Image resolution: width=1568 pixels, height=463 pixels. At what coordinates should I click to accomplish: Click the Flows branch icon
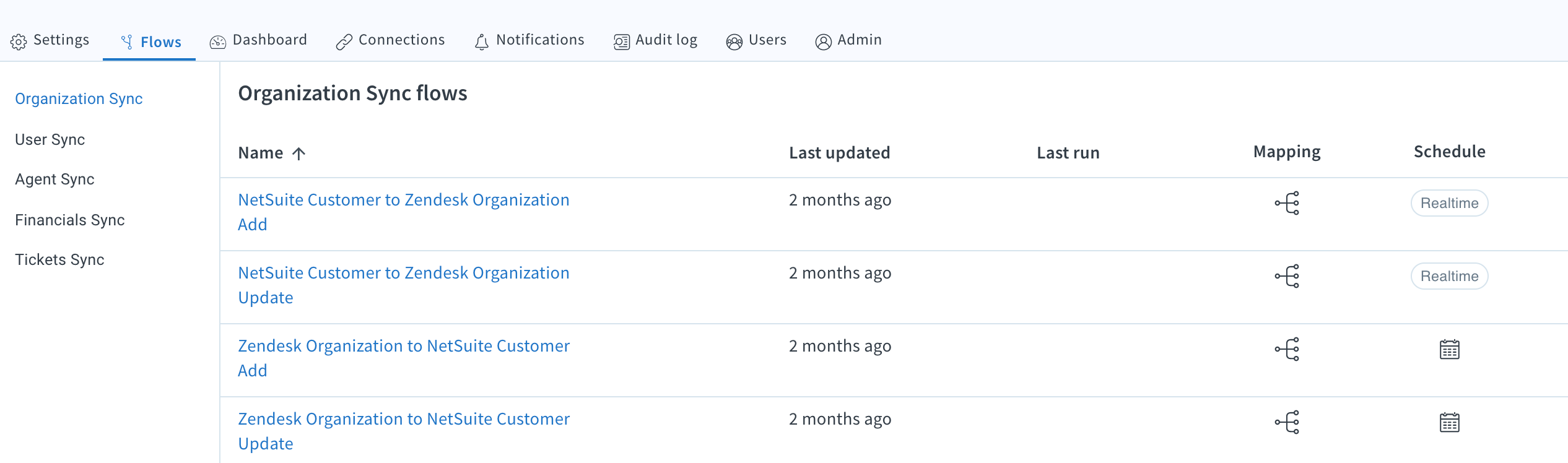[x=127, y=42]
